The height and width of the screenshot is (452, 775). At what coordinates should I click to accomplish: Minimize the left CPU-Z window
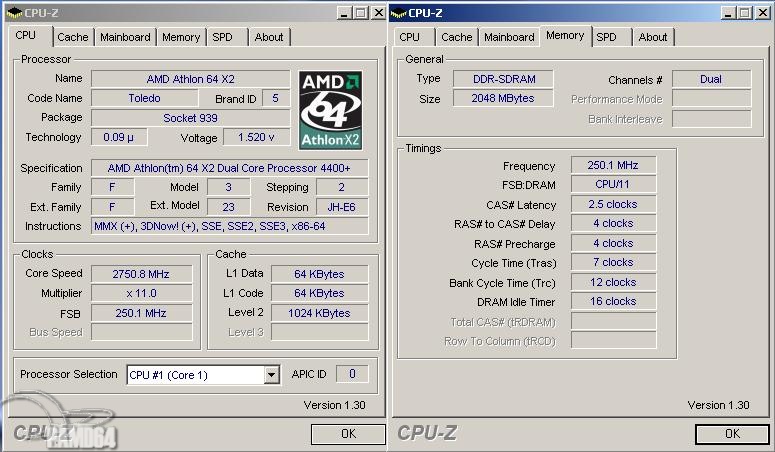coord(345,13)
